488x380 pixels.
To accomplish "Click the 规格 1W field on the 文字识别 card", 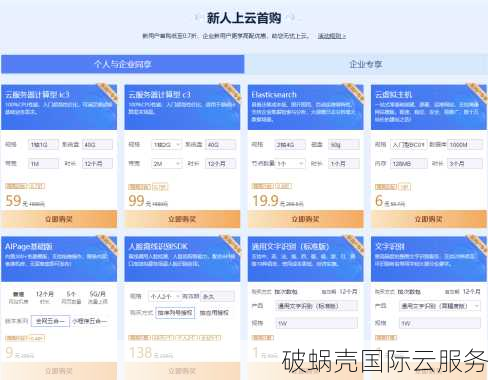I will [440, 323].
